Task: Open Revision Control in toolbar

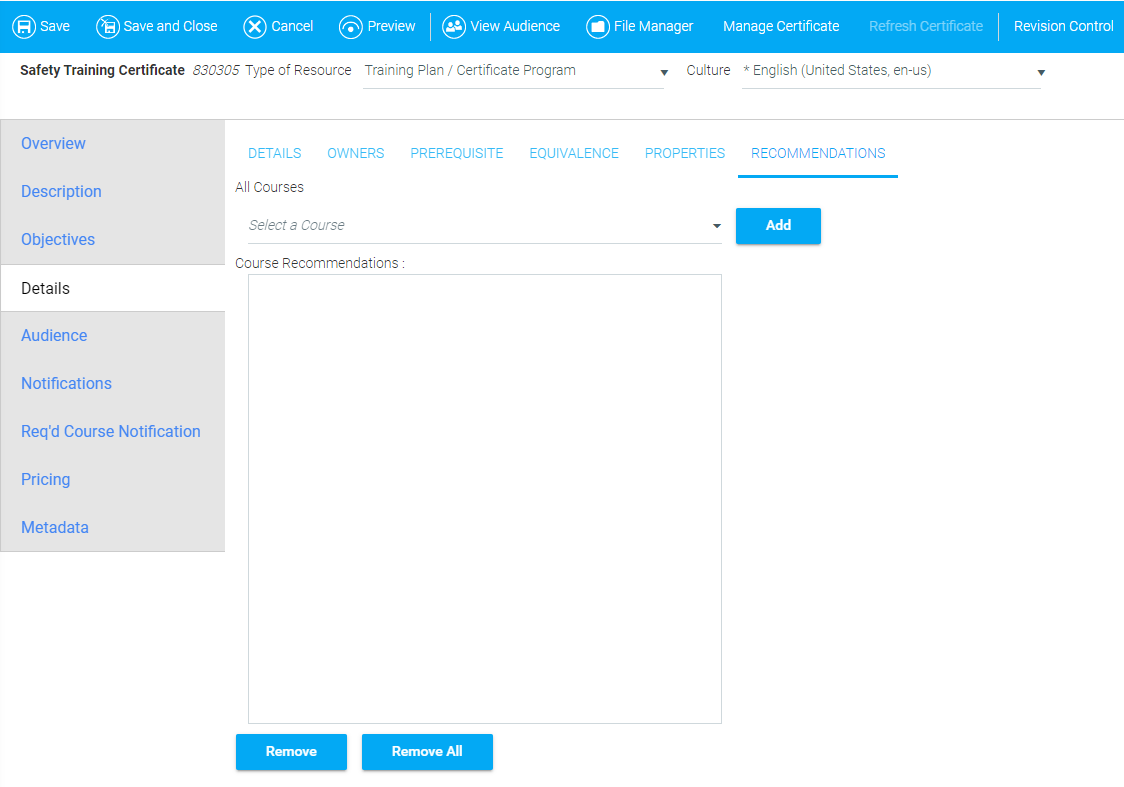Action: click(1063, 27)
